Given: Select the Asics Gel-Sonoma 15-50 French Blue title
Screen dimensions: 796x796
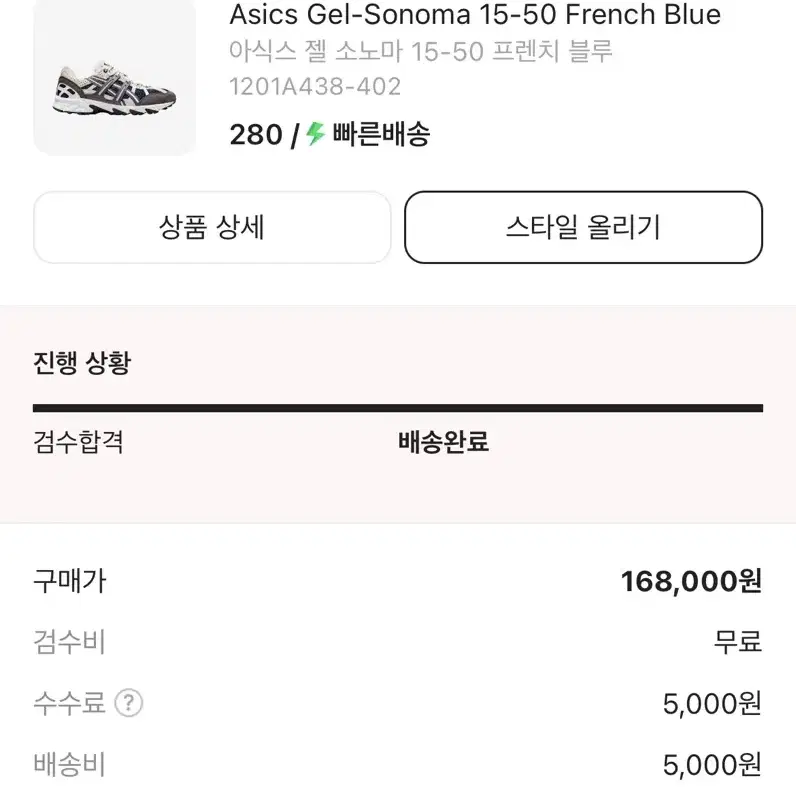Looking at the screenshot, I should [475, 14].
